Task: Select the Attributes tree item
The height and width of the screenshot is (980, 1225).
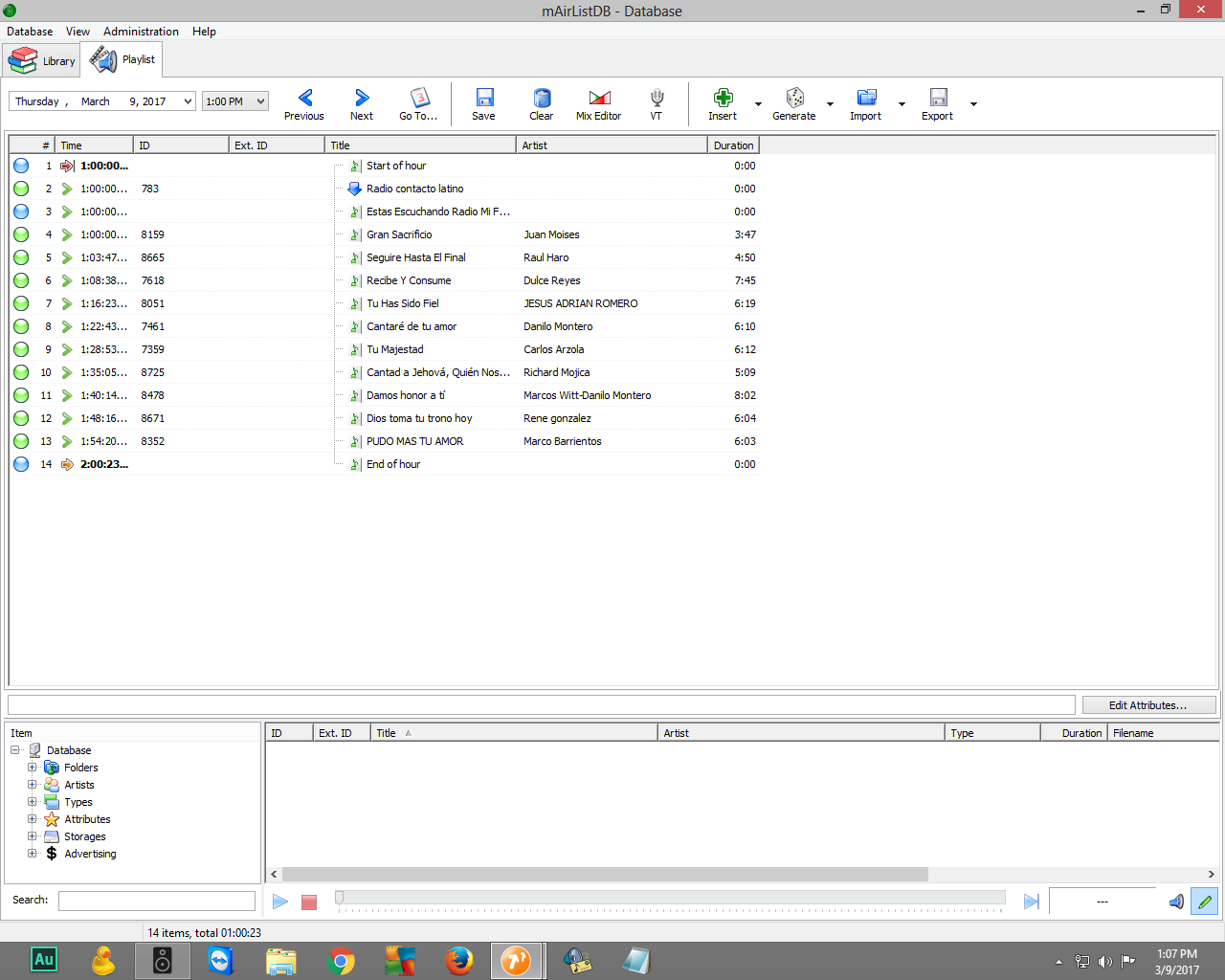Action: (x=87, y=819)
